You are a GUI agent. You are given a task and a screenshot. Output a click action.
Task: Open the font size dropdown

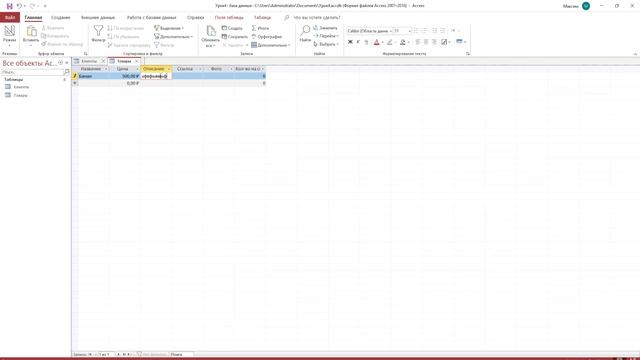pyautogui.click(x=409, y=31)
